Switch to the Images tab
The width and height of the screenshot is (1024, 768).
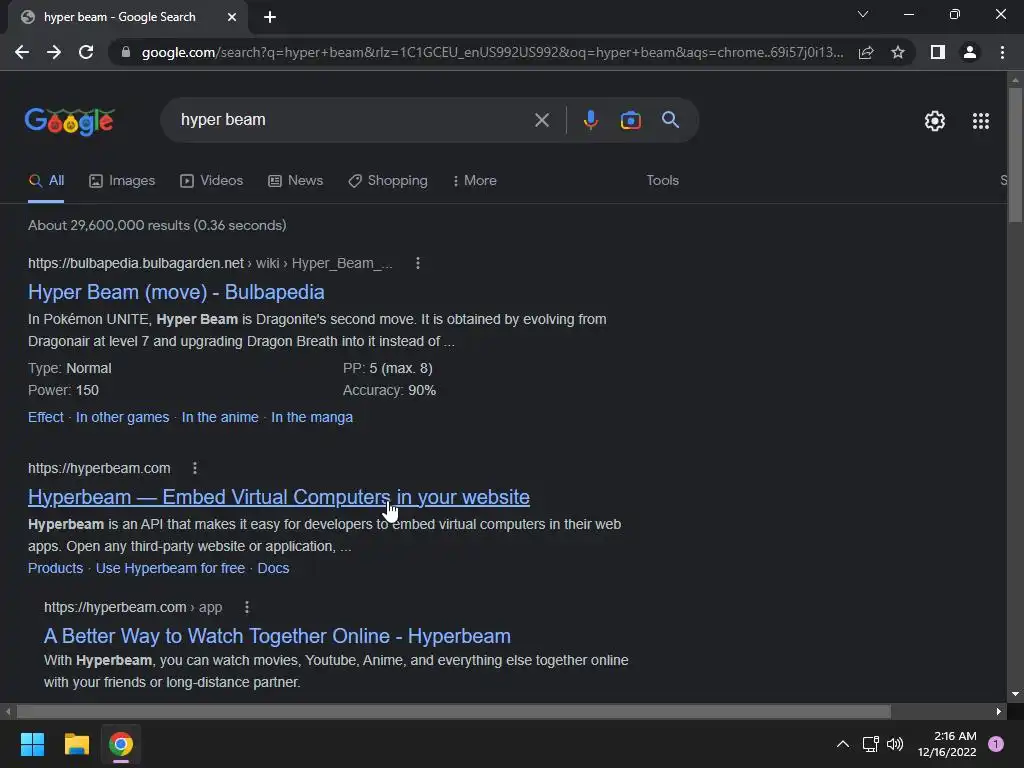[122, 181]
